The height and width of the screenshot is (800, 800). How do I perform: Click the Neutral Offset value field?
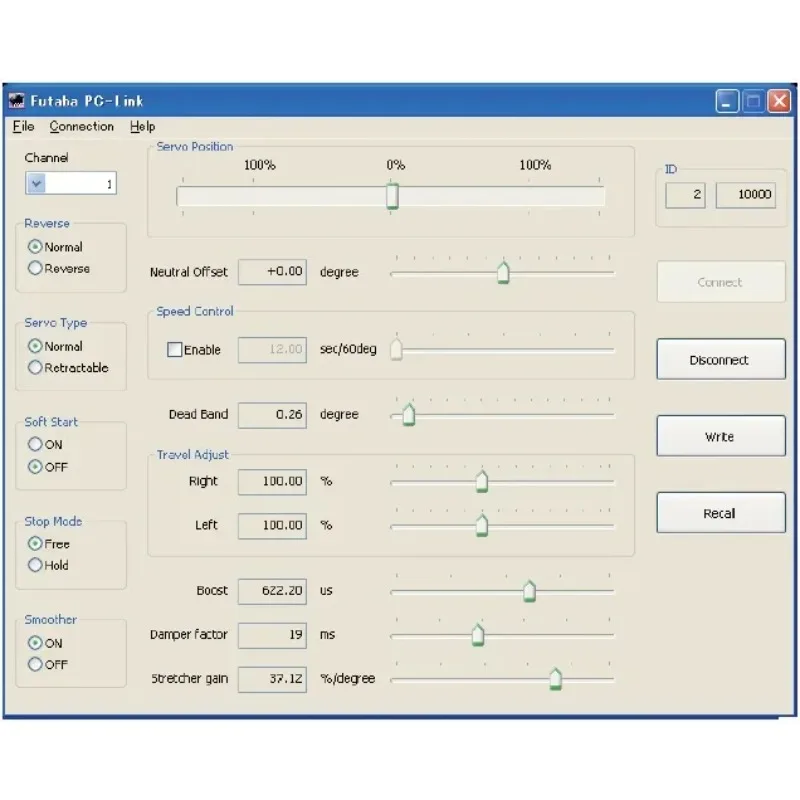pyautogui.click(x=272, y=272)
